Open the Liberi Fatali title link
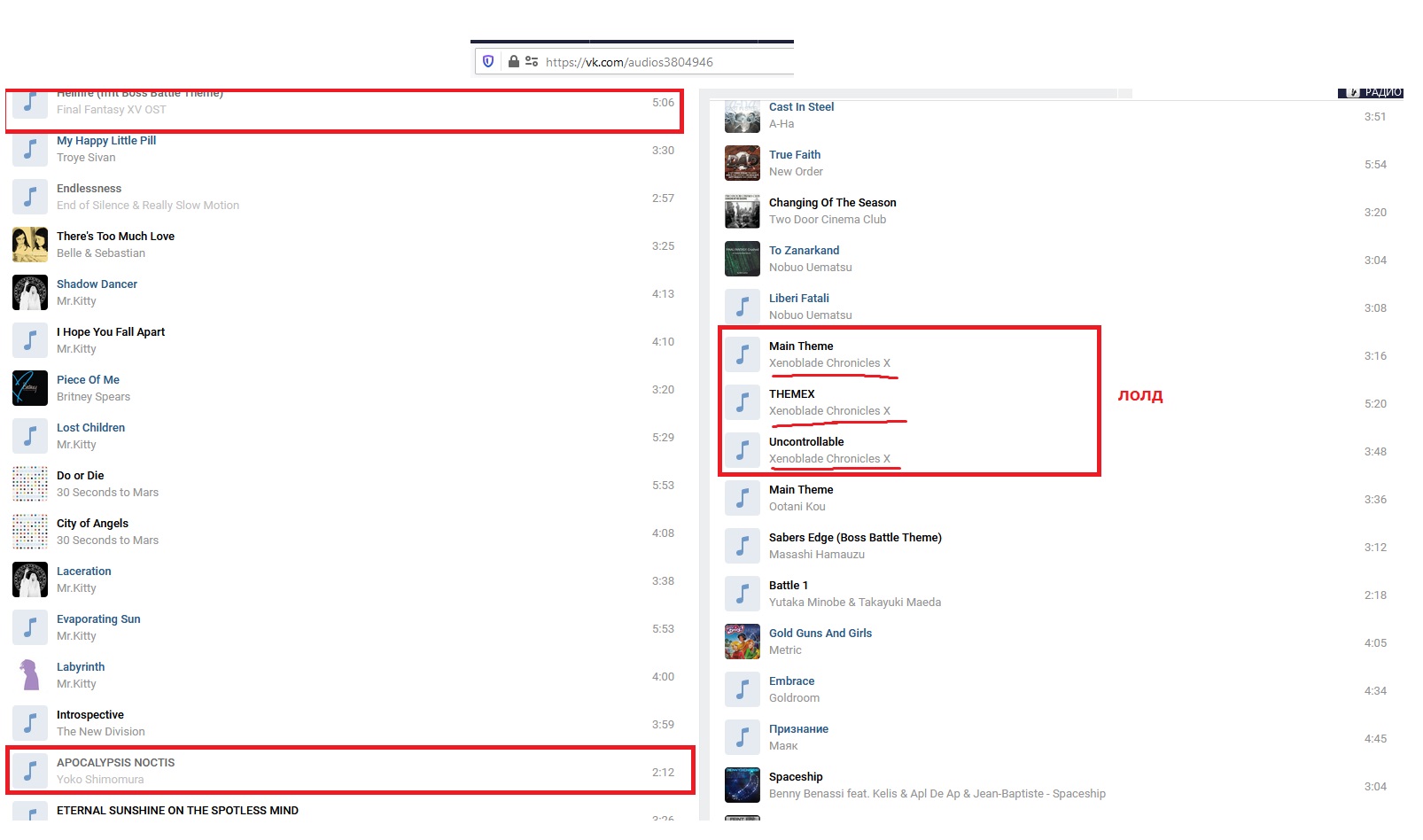Image resolution: width=1423 pixels, height=840 pixels. [x=799, y=299]
